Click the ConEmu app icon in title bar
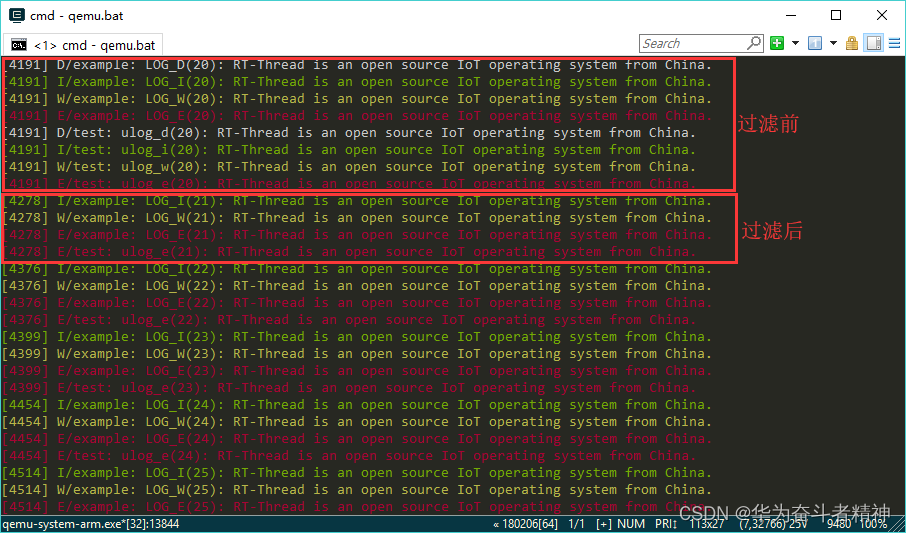This screenshot has width=906, height=533. tap(17, 16)
